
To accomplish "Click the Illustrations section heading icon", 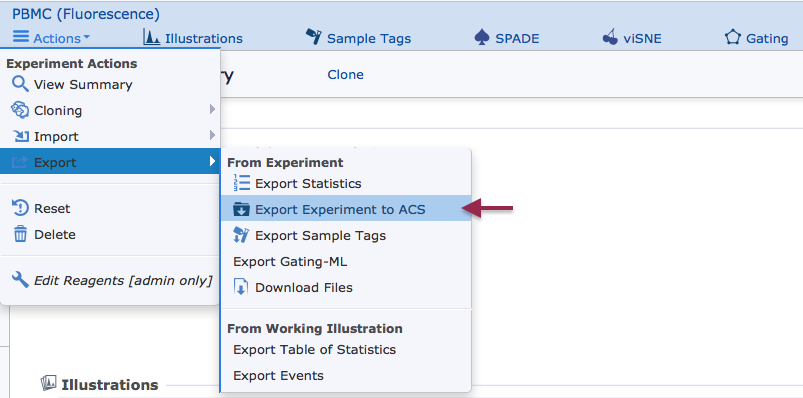I will pyautogui.click(x=49, y=383).
